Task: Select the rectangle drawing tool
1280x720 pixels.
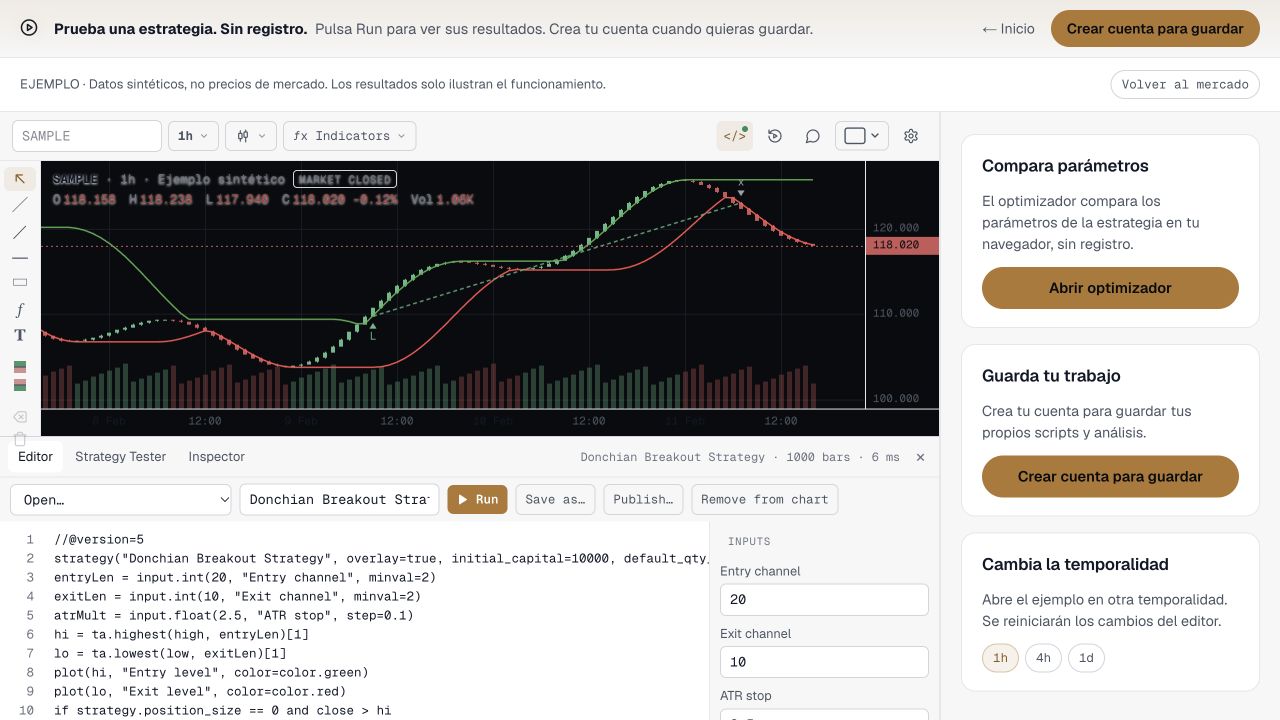Action: click(20, 283)
